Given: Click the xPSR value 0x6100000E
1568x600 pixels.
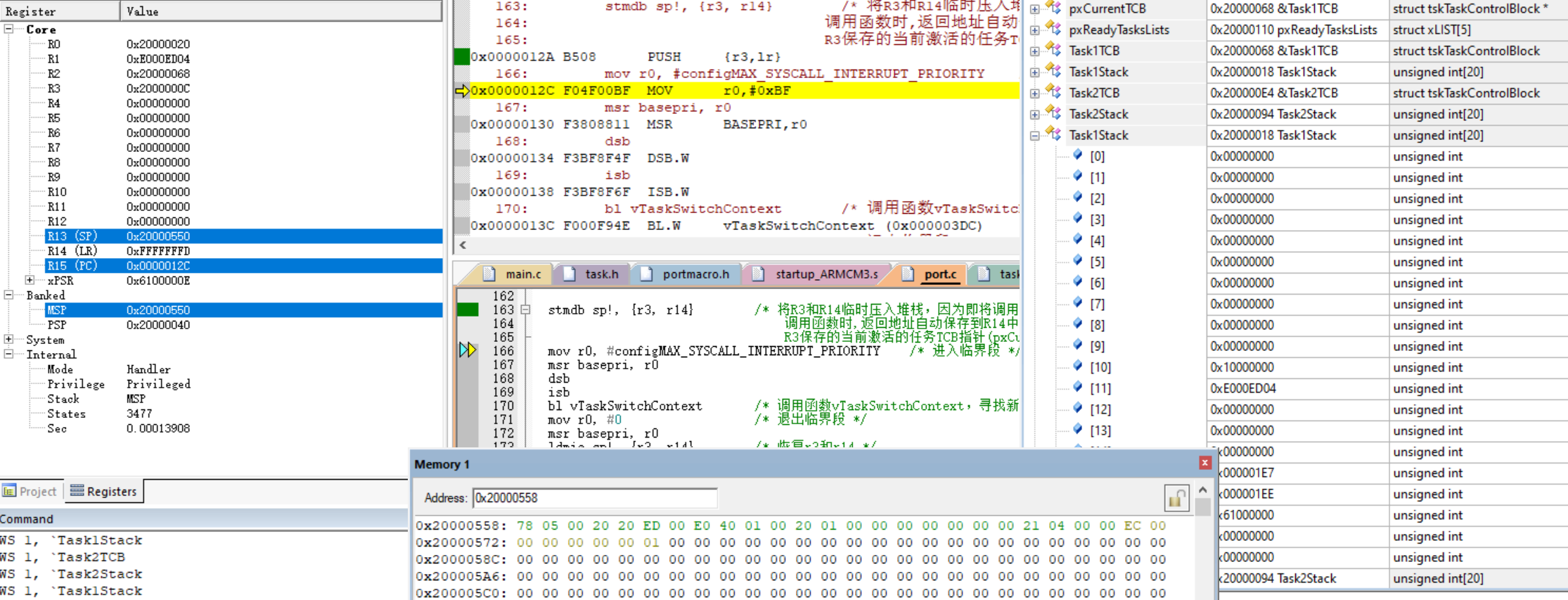Looking at the screenshot, I should [x=158, y=281].
